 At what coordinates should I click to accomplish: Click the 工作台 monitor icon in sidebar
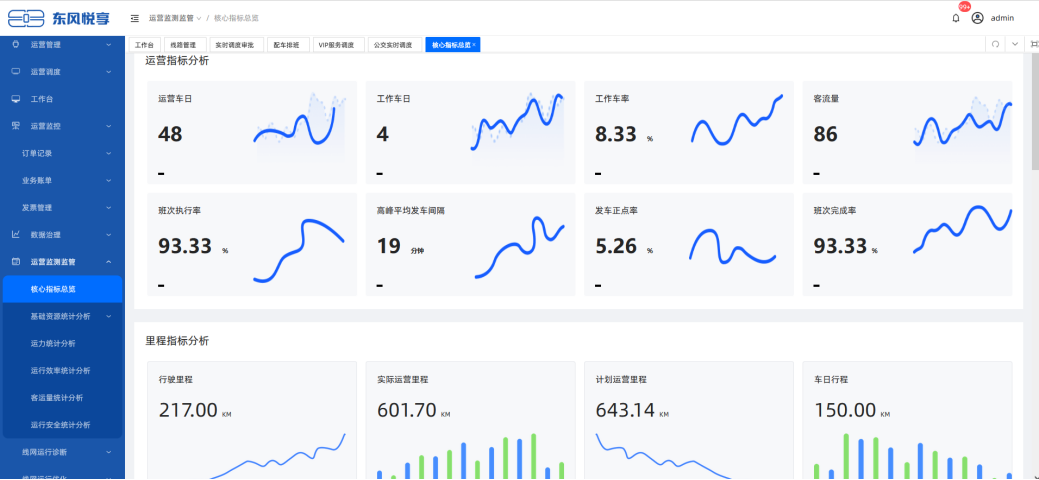16,99
